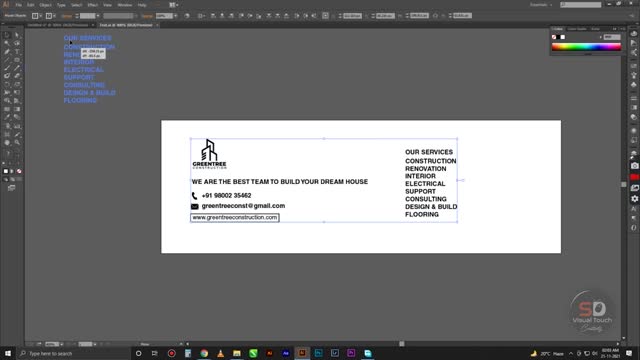This screenshot has width=640, height=360.
Task: Select the Pencil tool
Action: coord(17,68)
